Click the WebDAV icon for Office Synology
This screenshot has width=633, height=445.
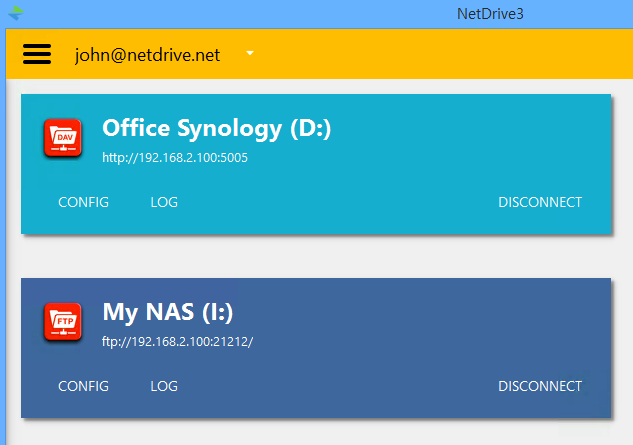pos(63,138)
